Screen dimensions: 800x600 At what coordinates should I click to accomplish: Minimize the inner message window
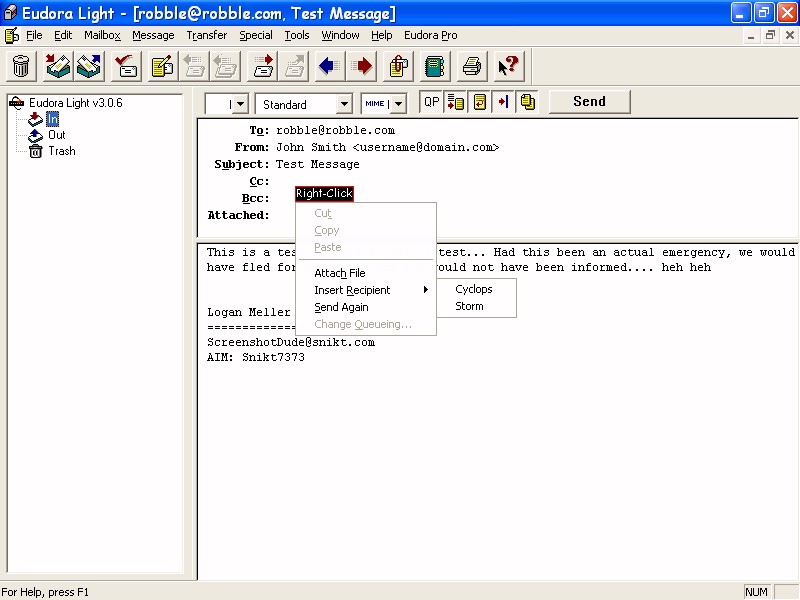click(751, 35)
